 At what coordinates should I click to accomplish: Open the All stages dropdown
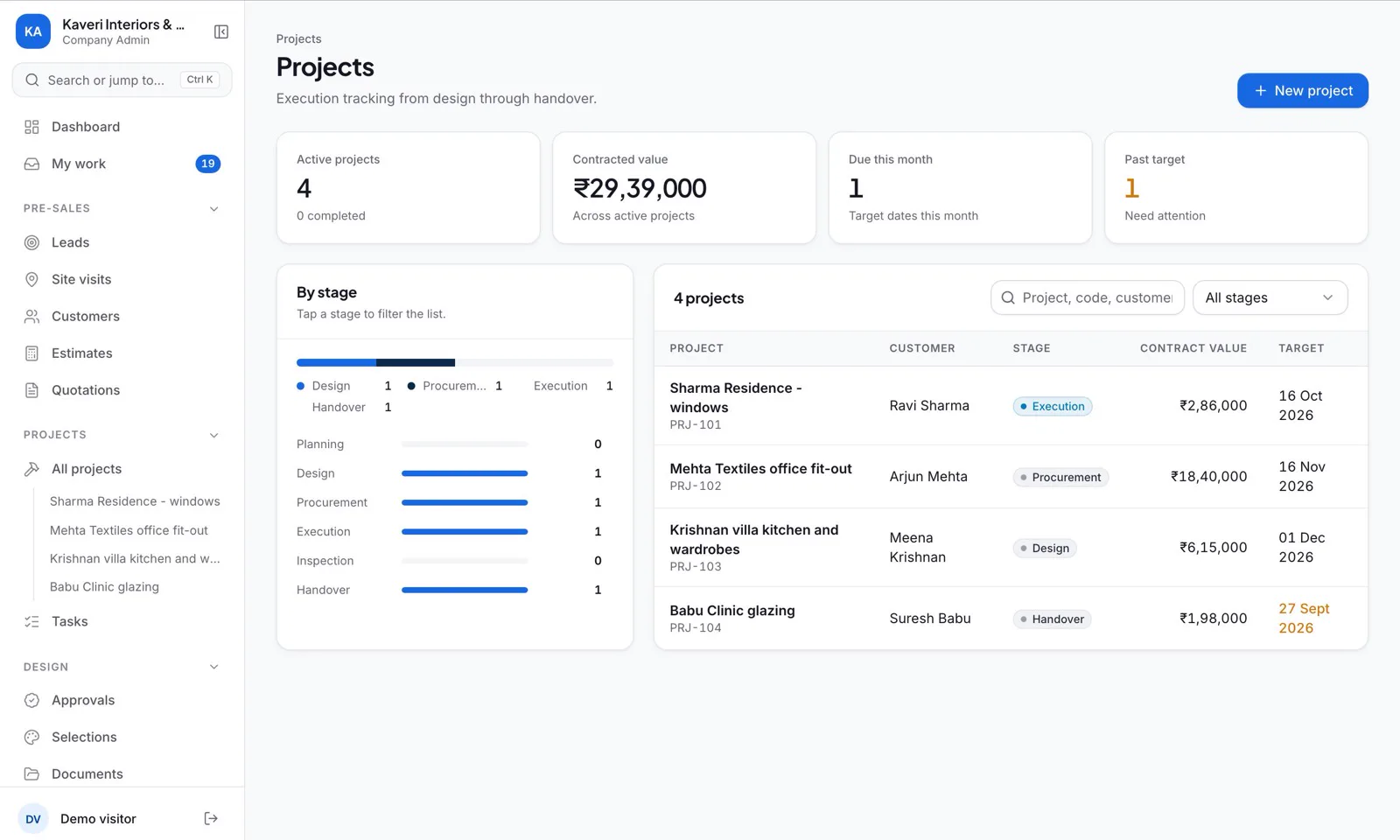(x=1270, y=297)
